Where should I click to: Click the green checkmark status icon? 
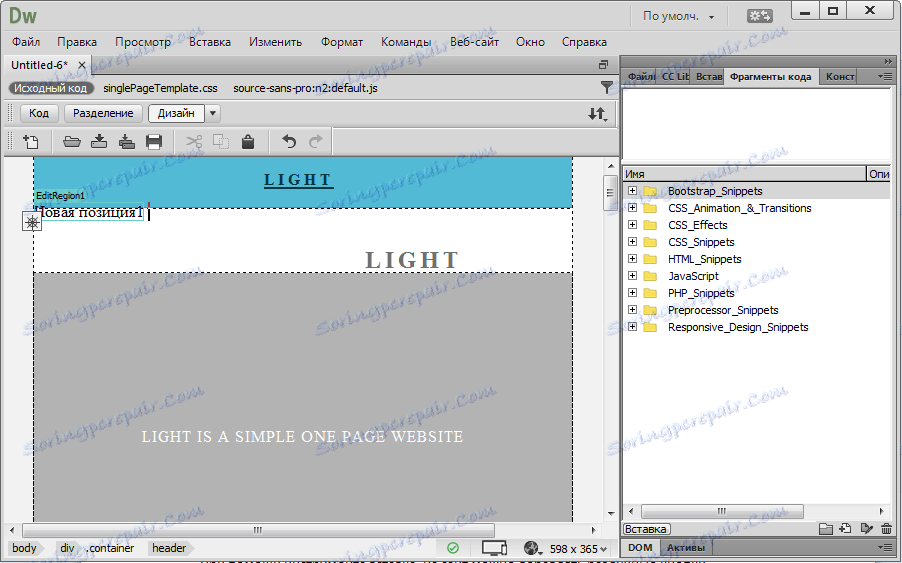pyautogui.click(x=453, y=548)
